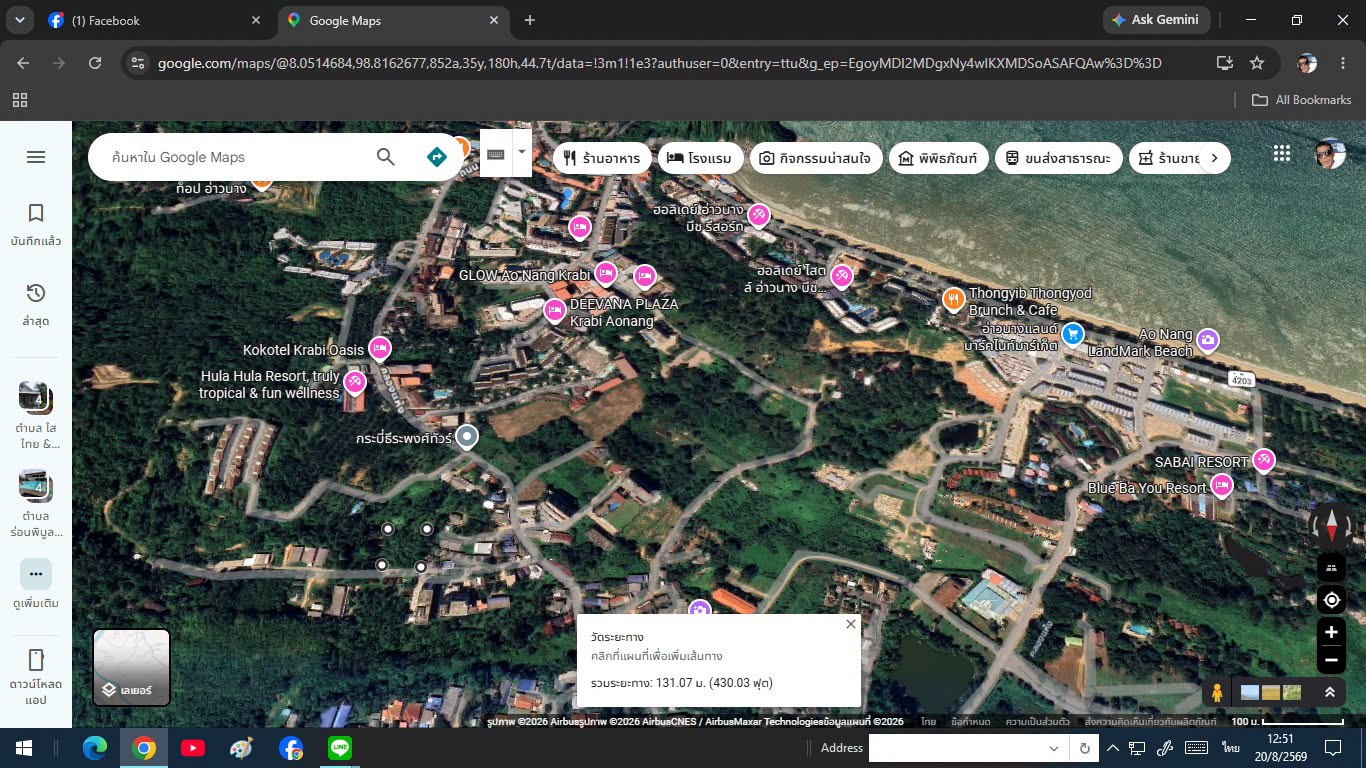
Task: Open the Saved places bookmark icon
Action: pyautogui.click(x=36, y=213)
